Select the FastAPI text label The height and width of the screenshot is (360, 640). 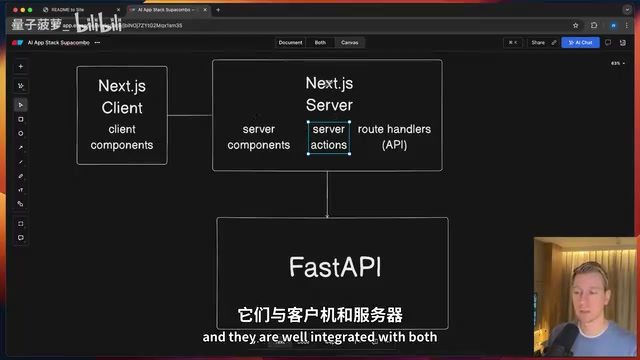[x=335, y=267]
